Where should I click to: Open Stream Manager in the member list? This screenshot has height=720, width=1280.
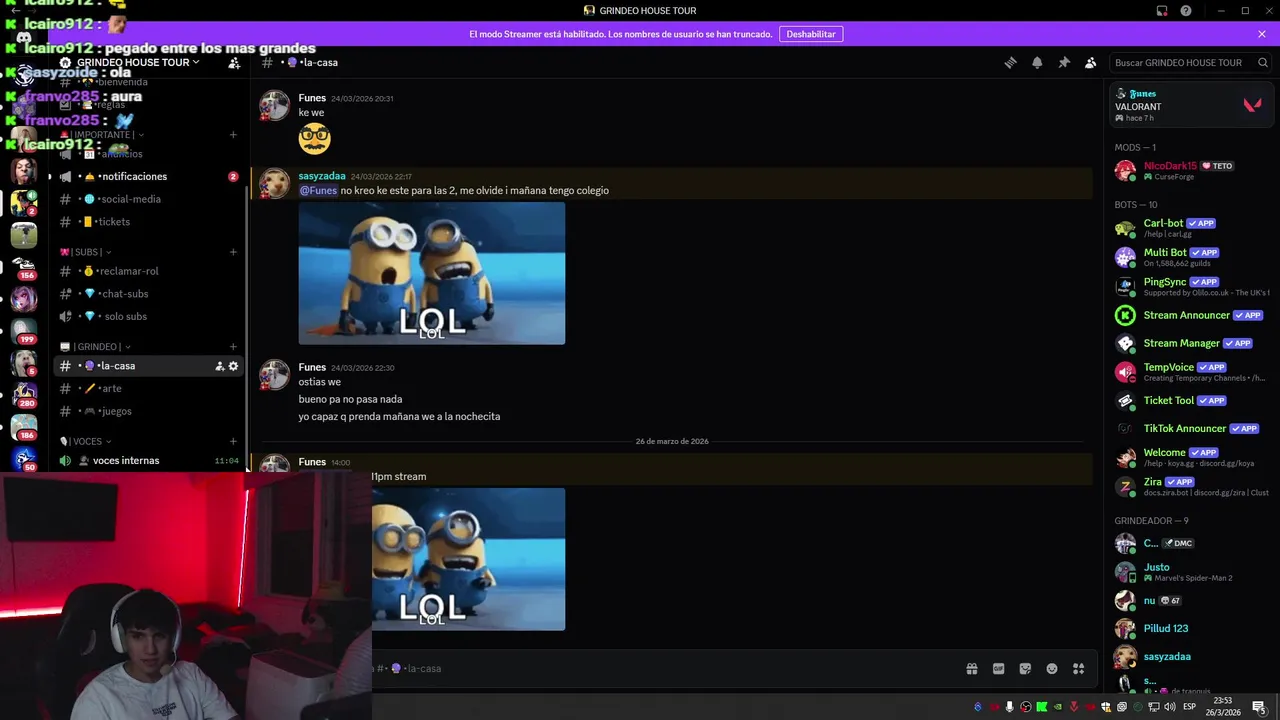(x=1190, y=343)
